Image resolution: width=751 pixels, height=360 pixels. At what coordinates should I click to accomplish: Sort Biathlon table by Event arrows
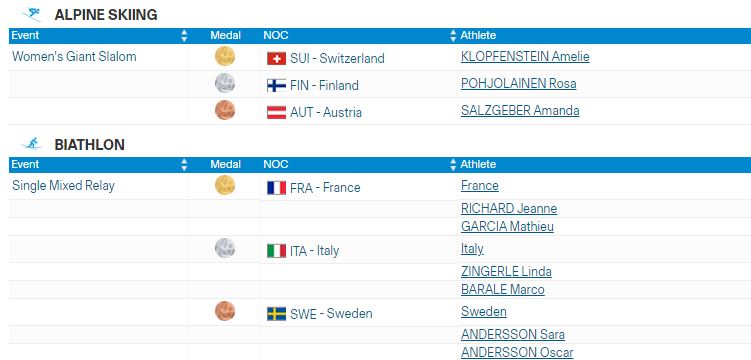[184, 165]
